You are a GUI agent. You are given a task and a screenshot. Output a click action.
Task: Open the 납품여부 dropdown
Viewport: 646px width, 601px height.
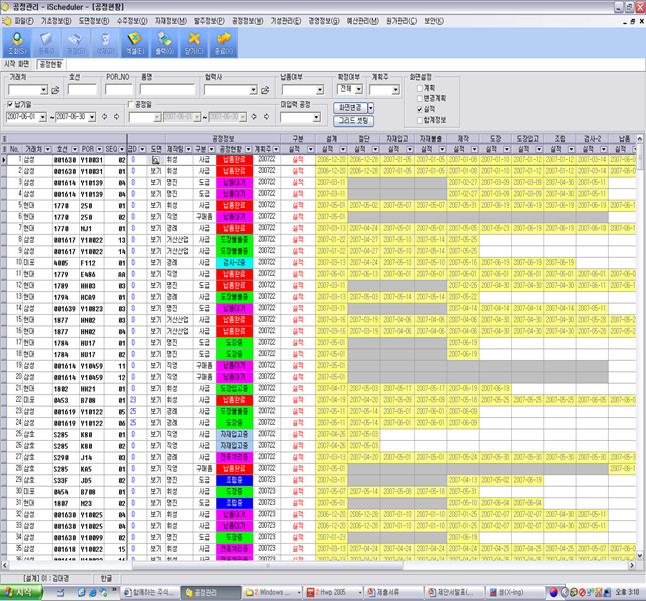(320, 90)
